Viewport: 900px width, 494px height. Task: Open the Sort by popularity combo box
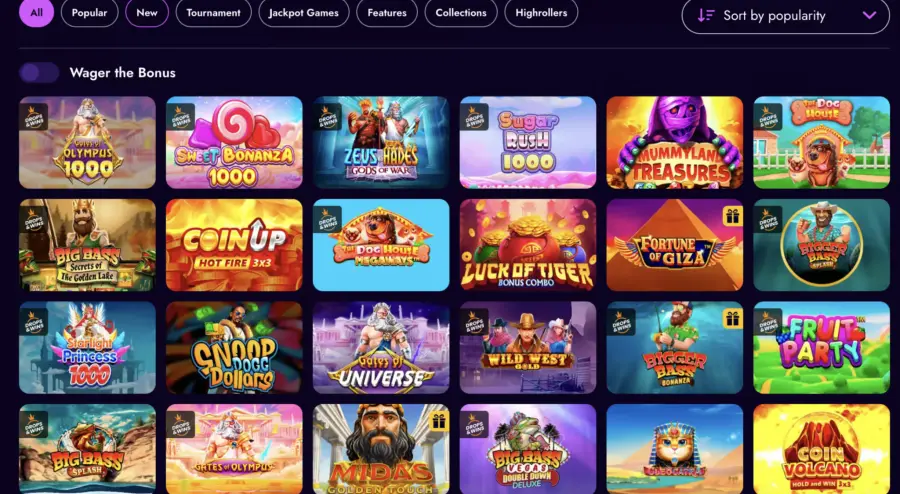(x=785, y=15)
